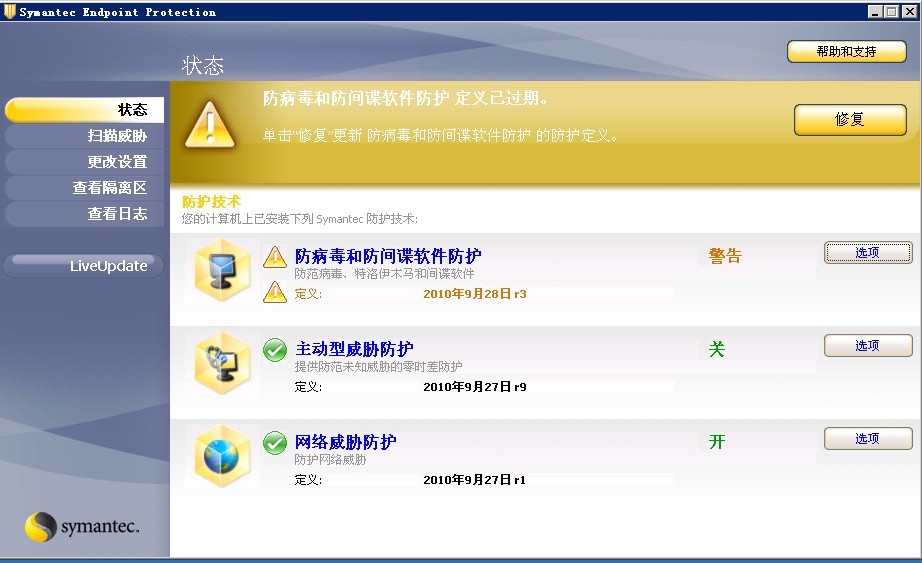Click the 开 status of network threat protection
The height and width of the screenshot is (563, 922).
(717, 442)
